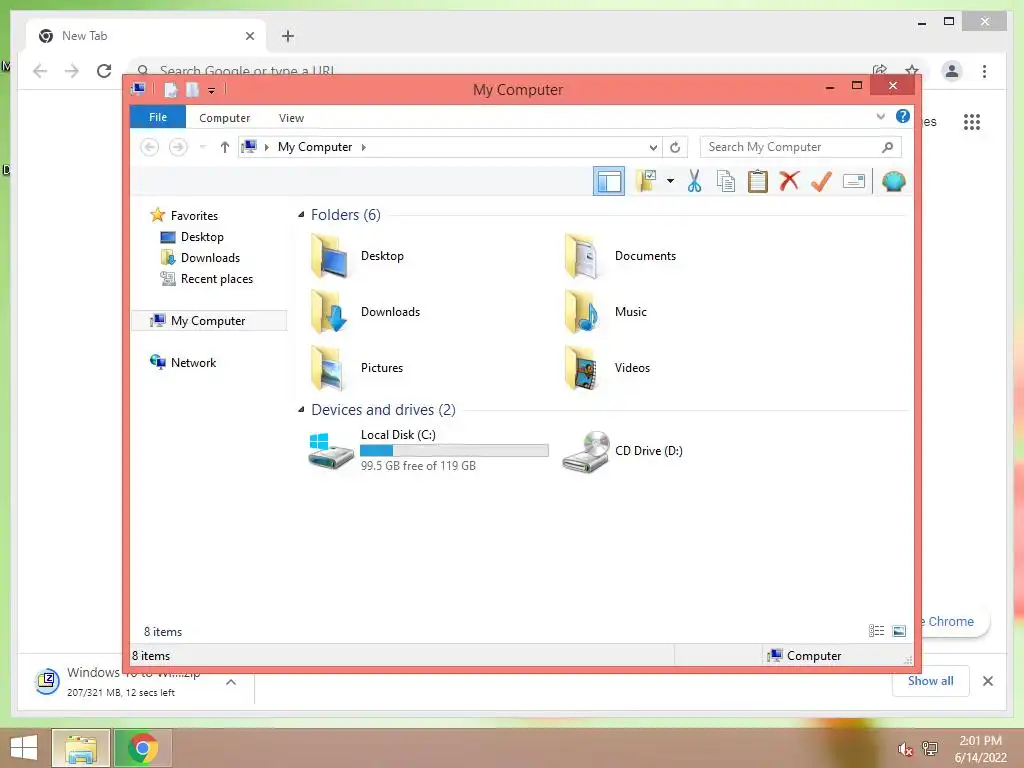Expand the arrow after My Computer breadcrumb

tap(364, 147)
